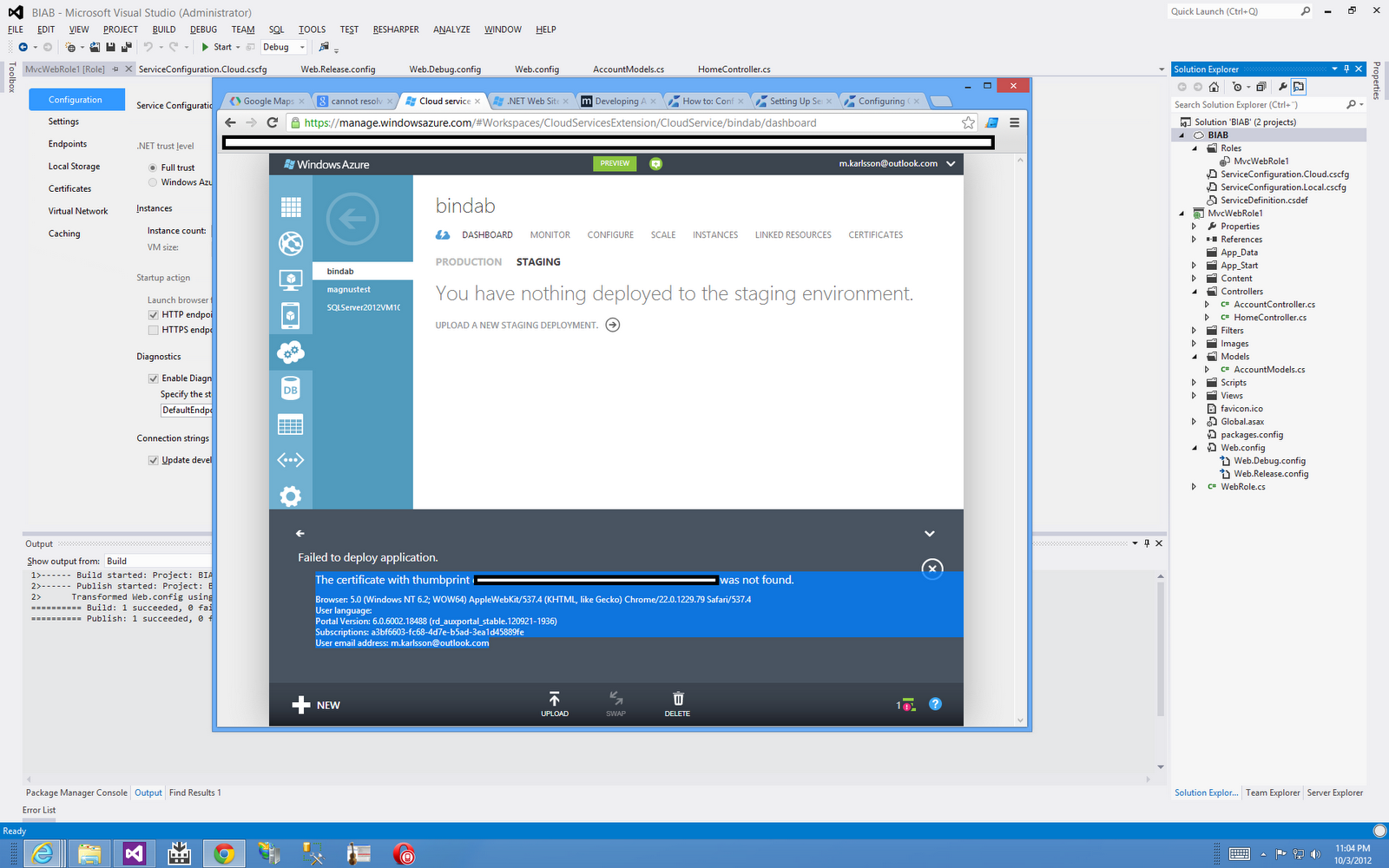This screenshot has width=1389, height=868.
Task: Click SWAP icon in Azure command bar
Action: pyautogui.click(x=616, y=704)
